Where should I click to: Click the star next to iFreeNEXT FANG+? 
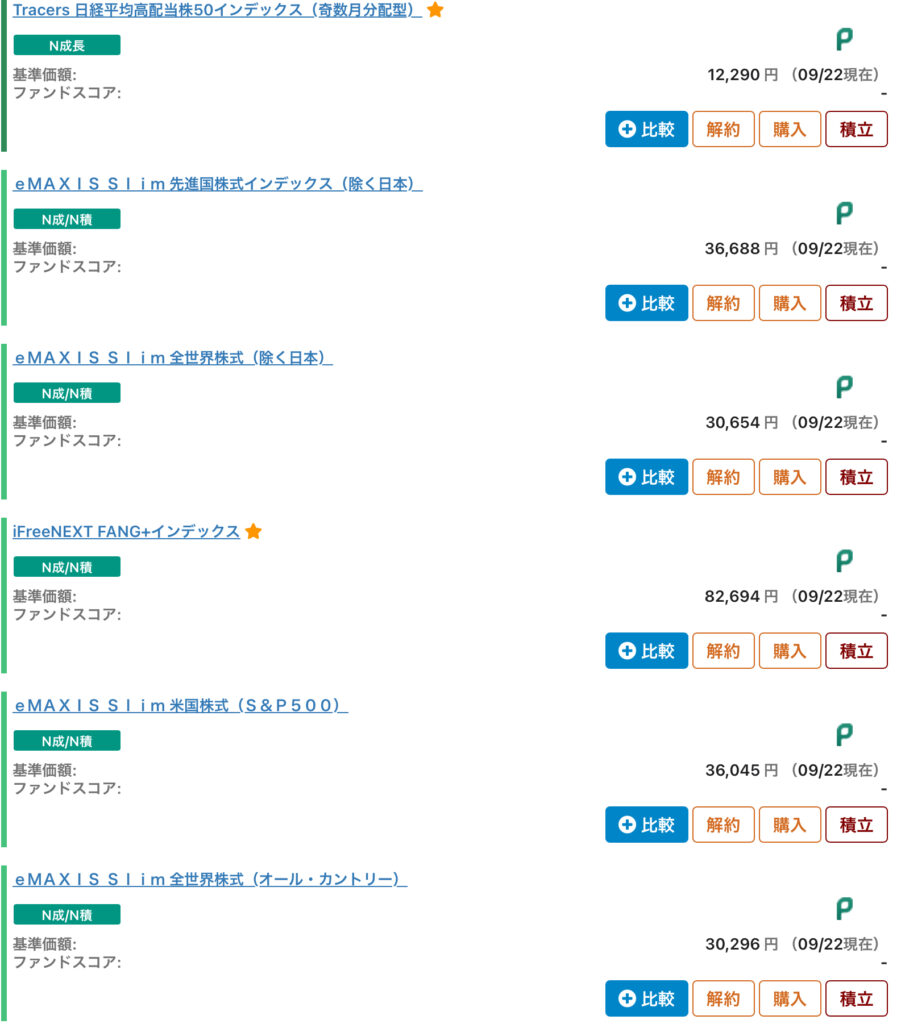(x=254, y=532)
